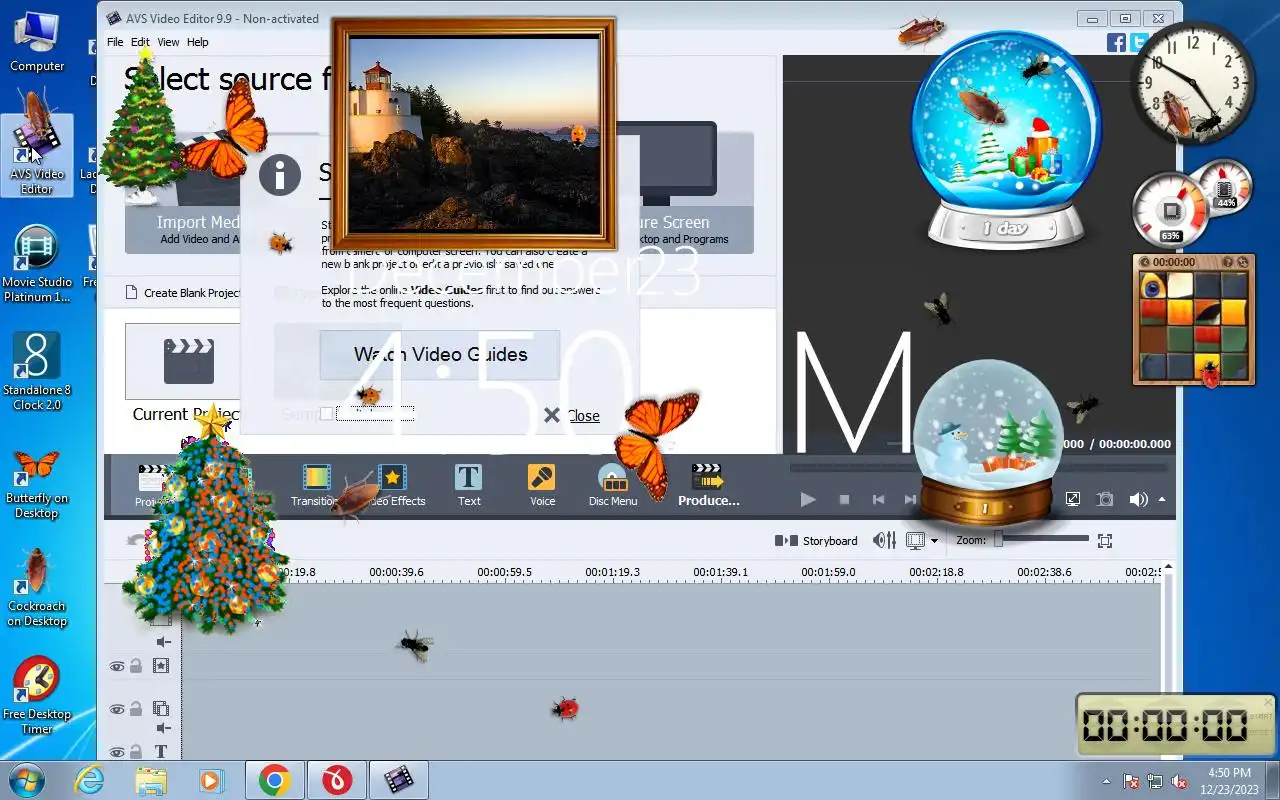
Task: Open Google Chrome from taskbar
Action: [275, 780]
